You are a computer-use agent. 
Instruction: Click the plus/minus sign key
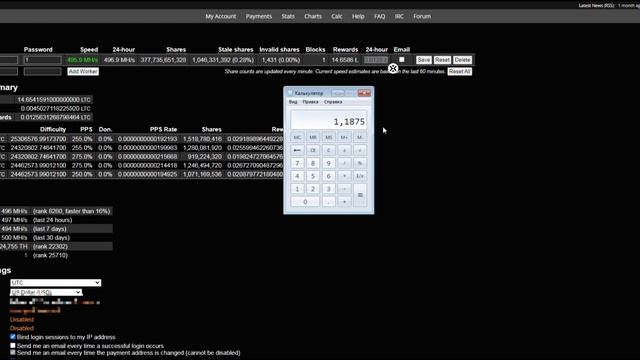point(344,150)
